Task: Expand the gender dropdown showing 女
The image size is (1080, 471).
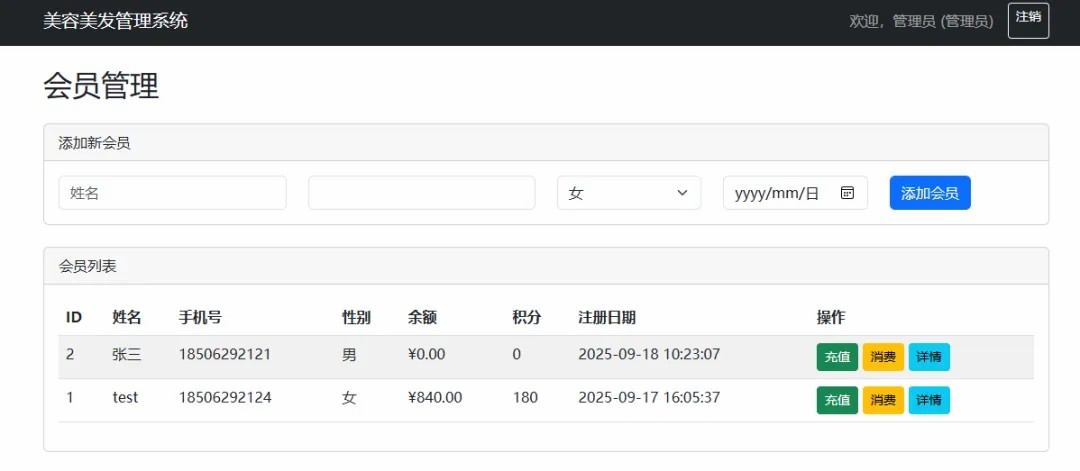Action: click(x=628, y=193)
